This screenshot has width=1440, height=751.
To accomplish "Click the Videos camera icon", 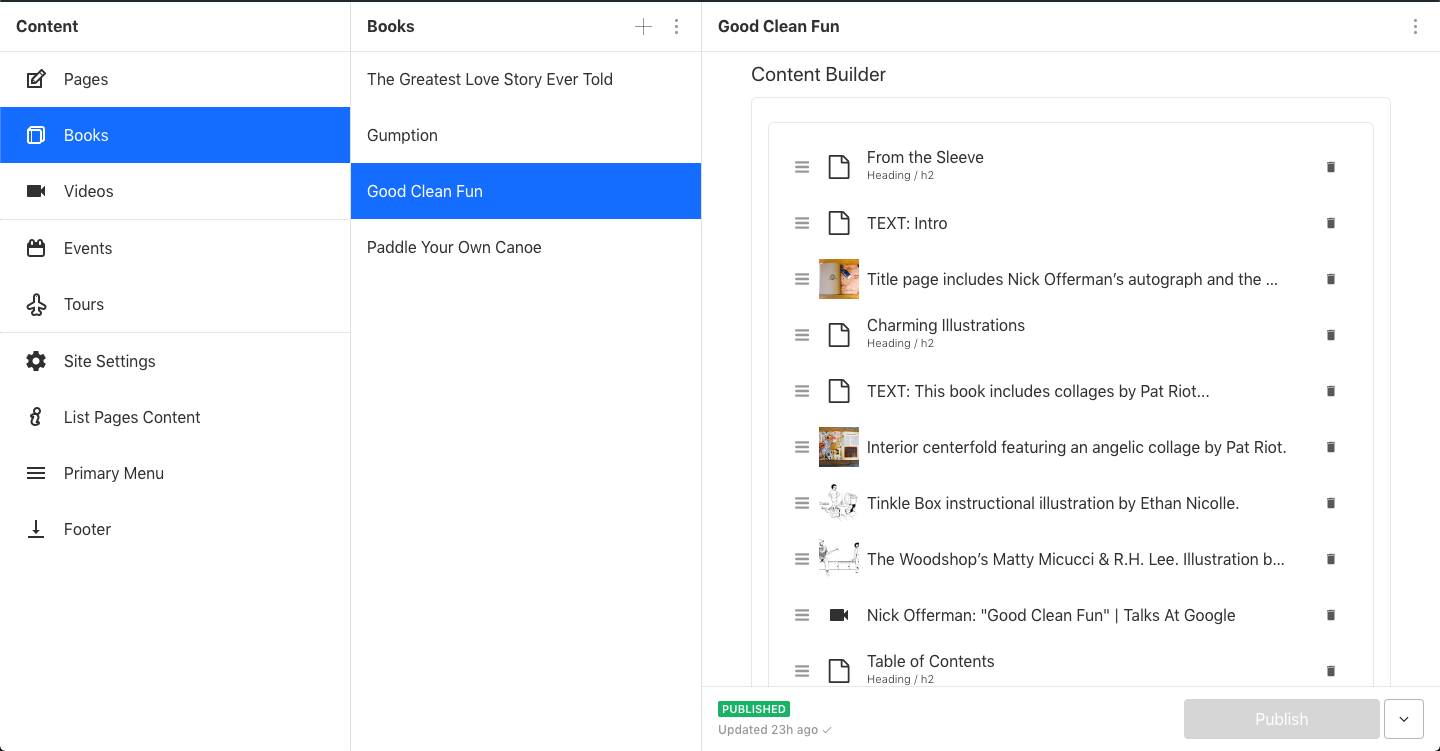I will point(36,191).
